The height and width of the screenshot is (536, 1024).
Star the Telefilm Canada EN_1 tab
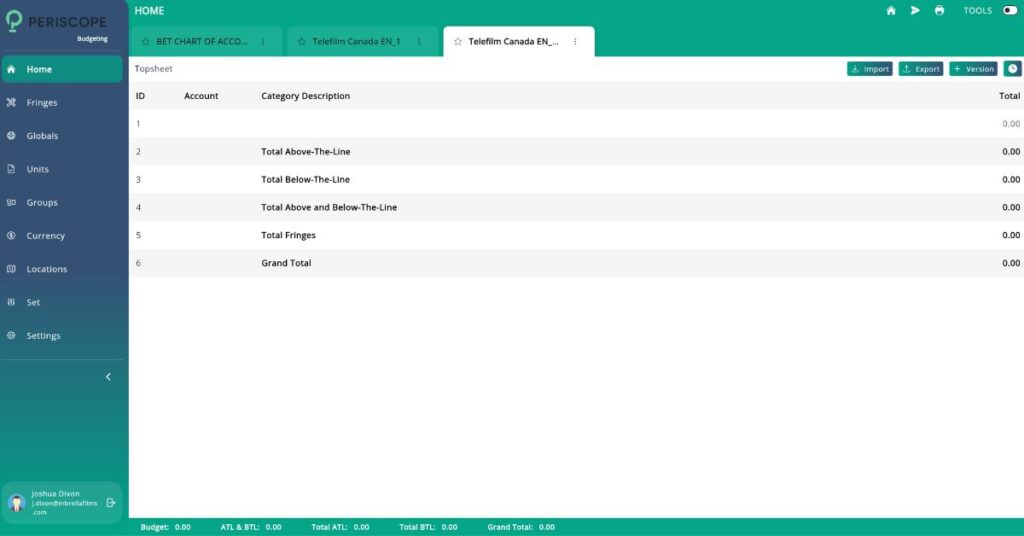pos(302,42)
